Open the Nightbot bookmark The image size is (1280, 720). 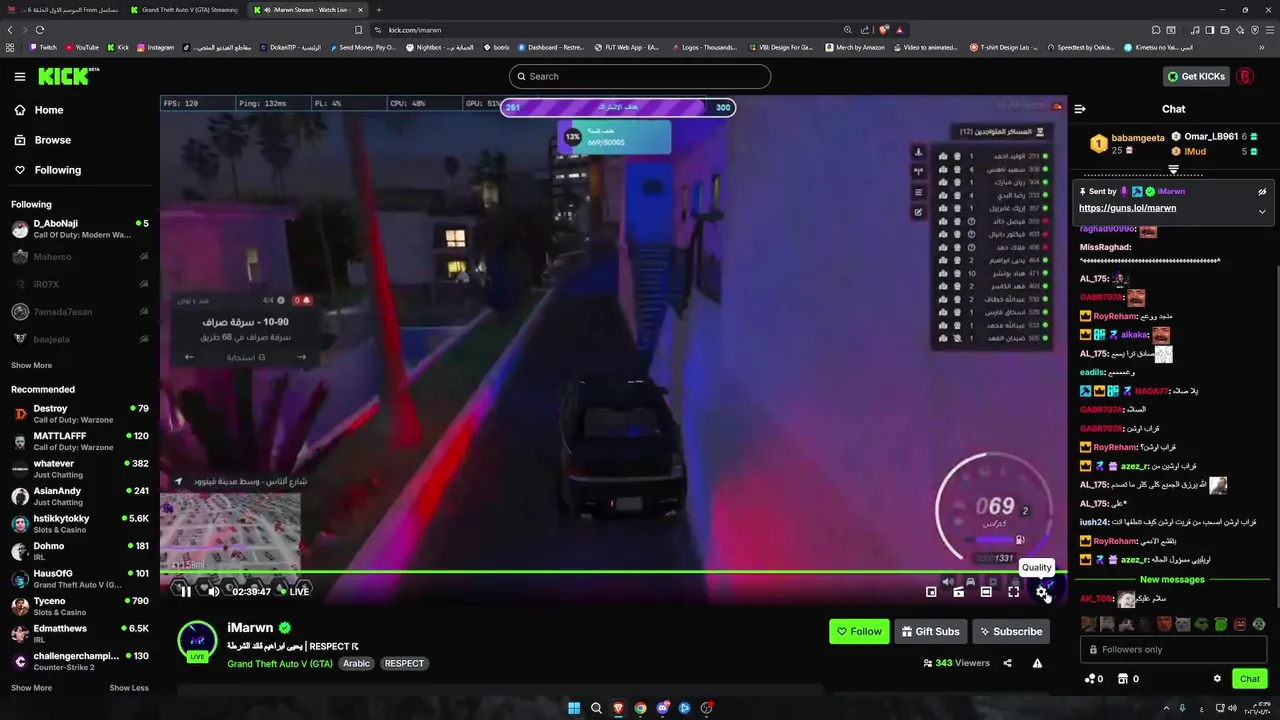(439, 47)
